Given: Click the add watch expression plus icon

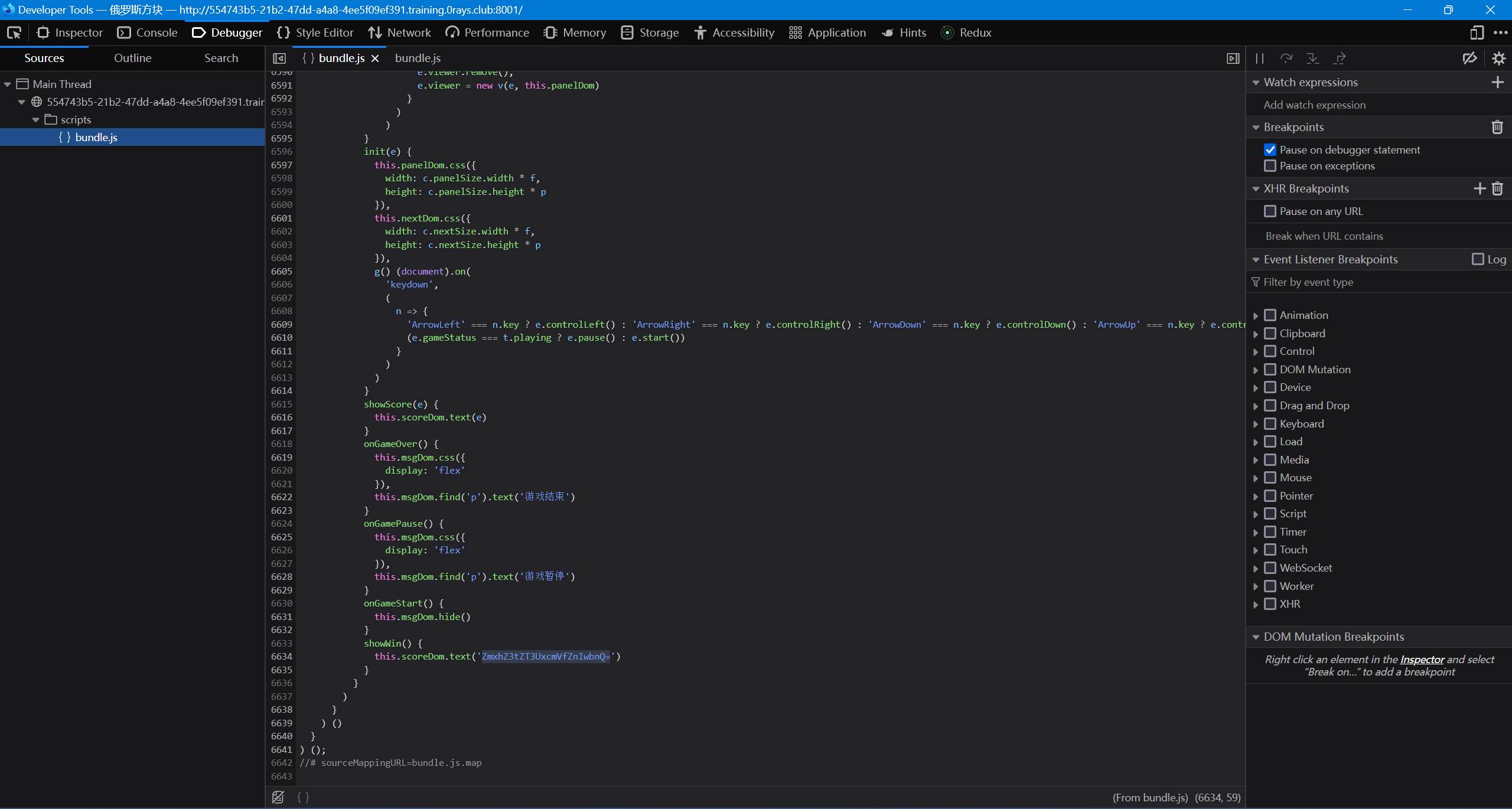Looking at the screenshot, I should [1497, 82].
